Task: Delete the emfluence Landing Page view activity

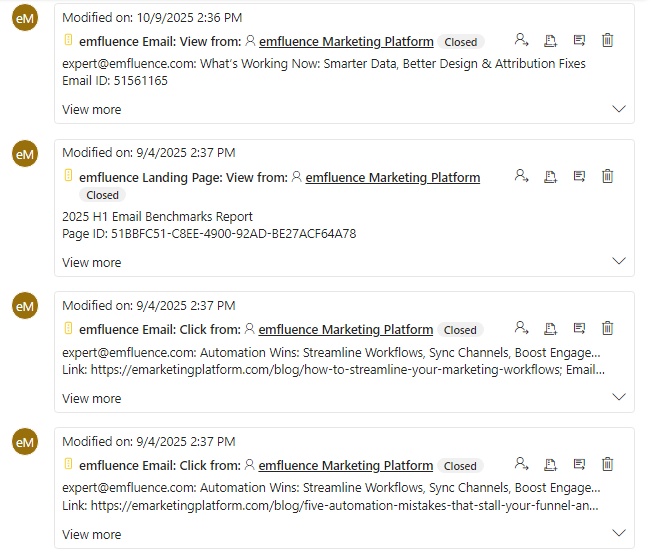Action: click(x=607, y=176)
